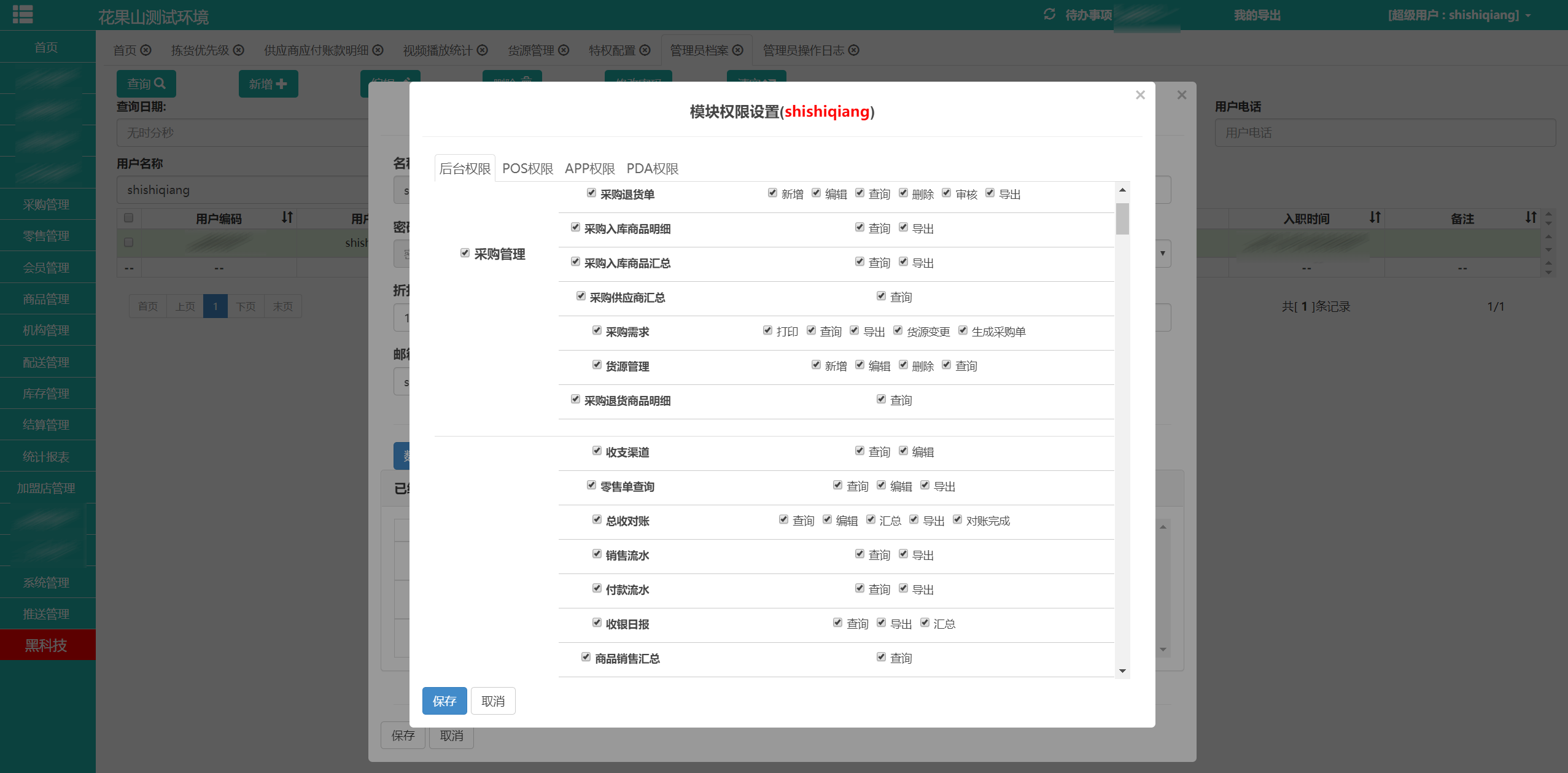This screenshot has width=1568, height=773.
Task: Click the 查询 search button
Action: tap(146, 84)
